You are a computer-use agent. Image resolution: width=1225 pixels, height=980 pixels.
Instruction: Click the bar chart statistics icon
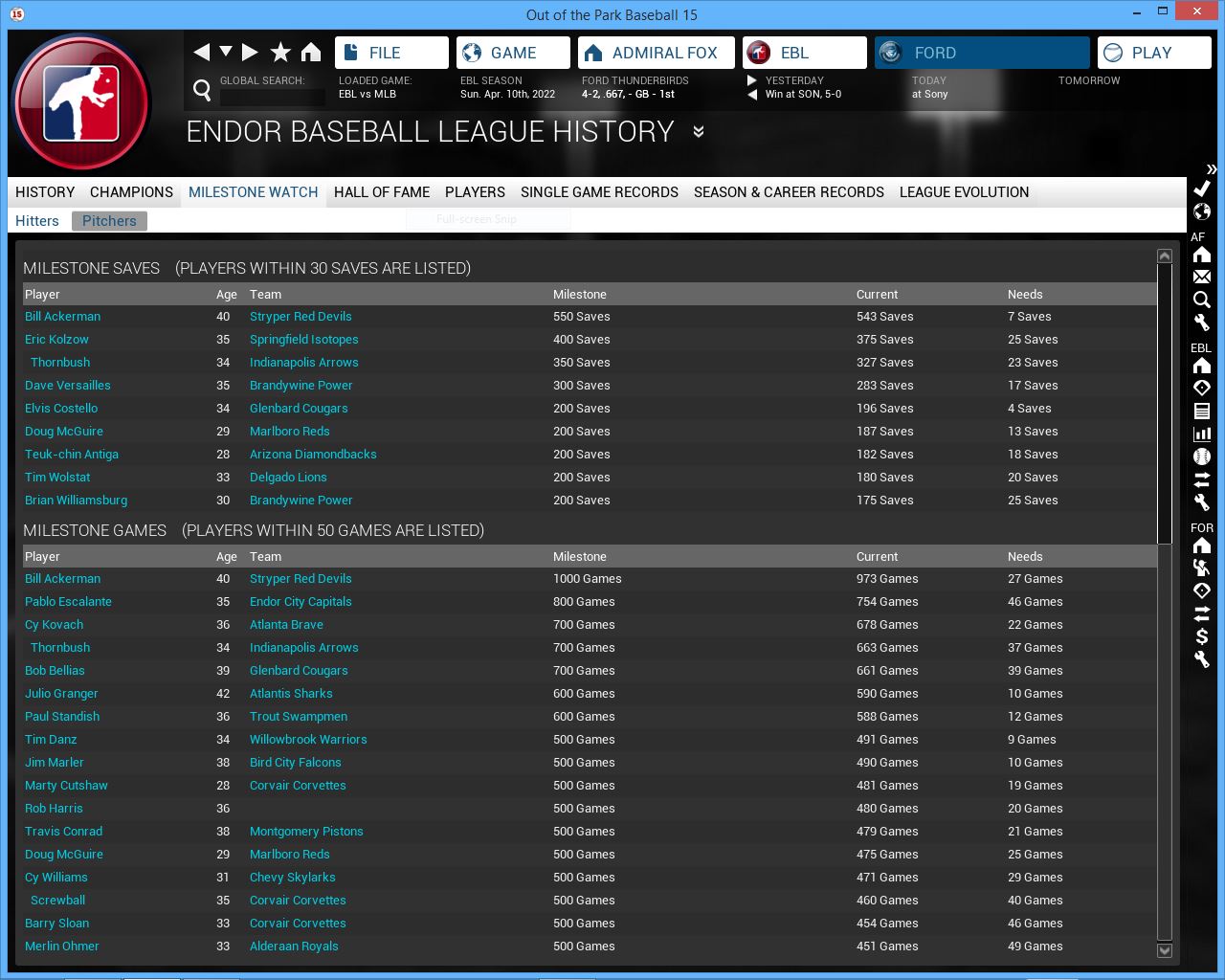pyautogui.click(x=1202, y=434)
